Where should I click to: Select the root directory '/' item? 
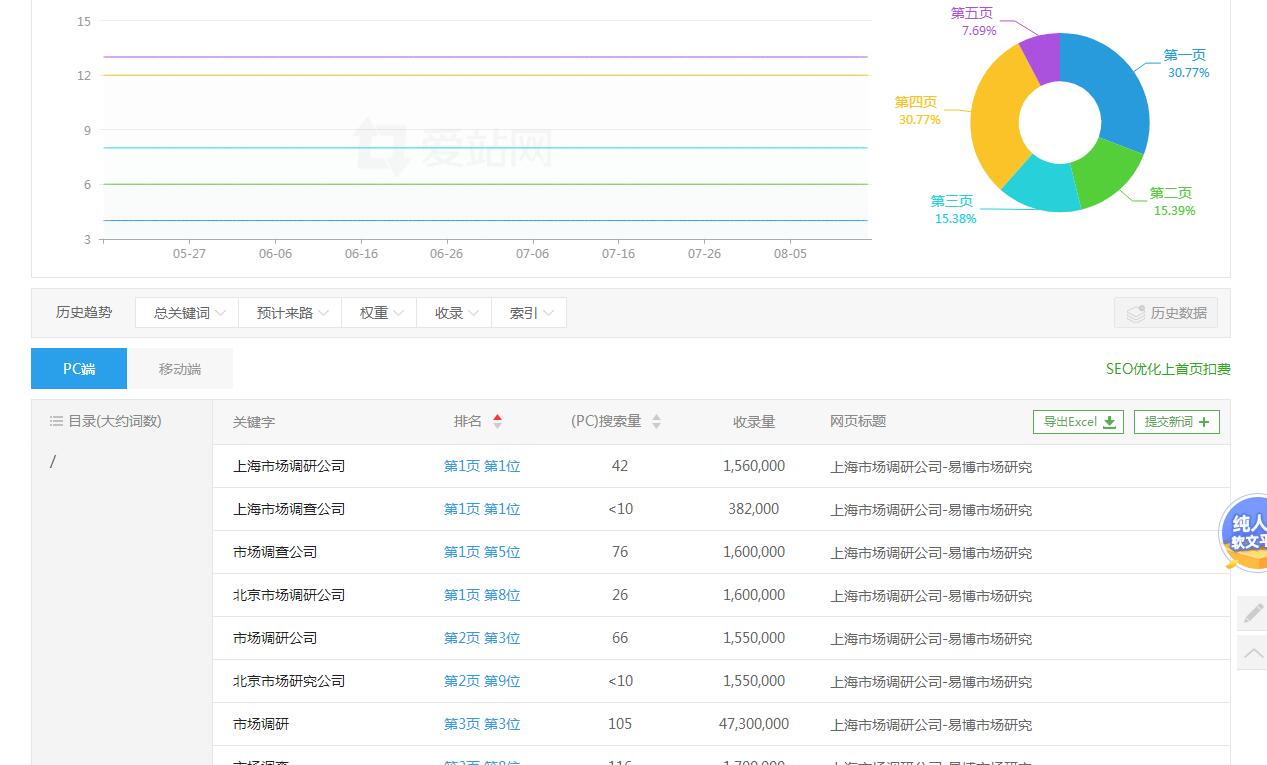pos(53,462)
